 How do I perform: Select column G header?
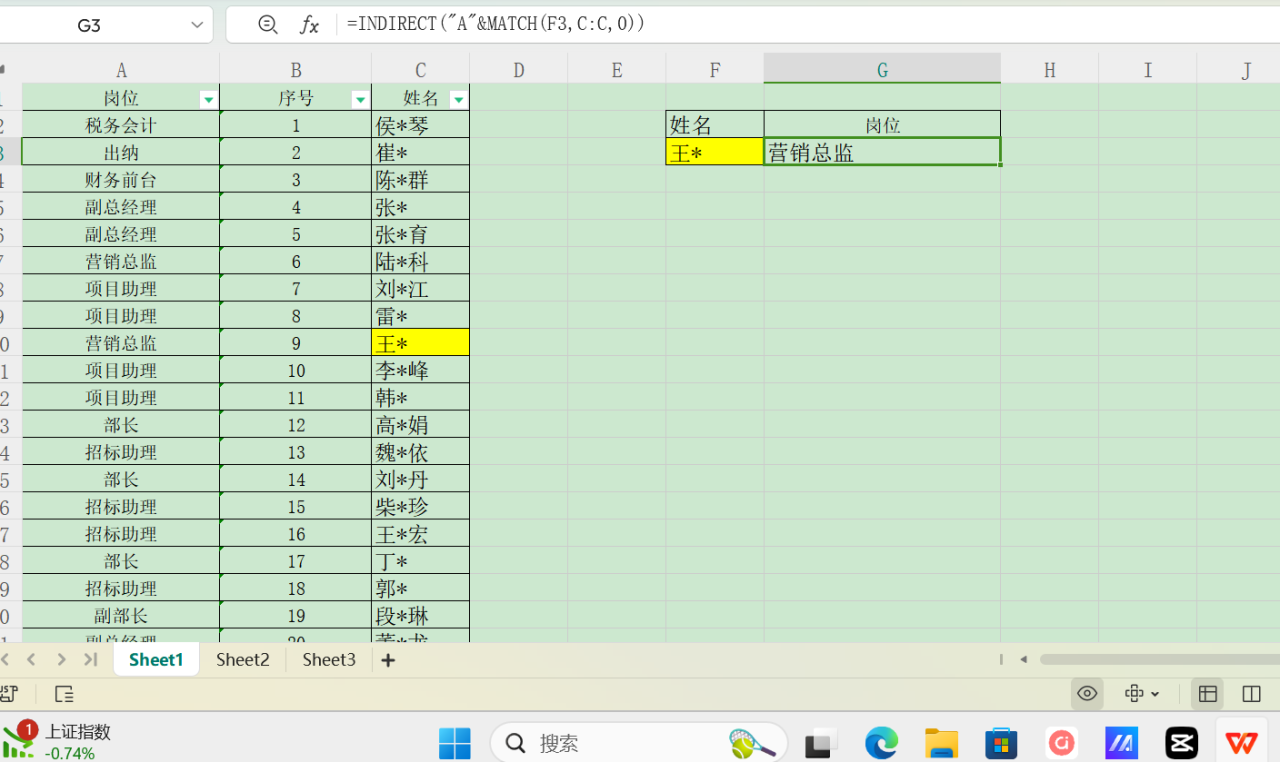[x=882, y=69]
